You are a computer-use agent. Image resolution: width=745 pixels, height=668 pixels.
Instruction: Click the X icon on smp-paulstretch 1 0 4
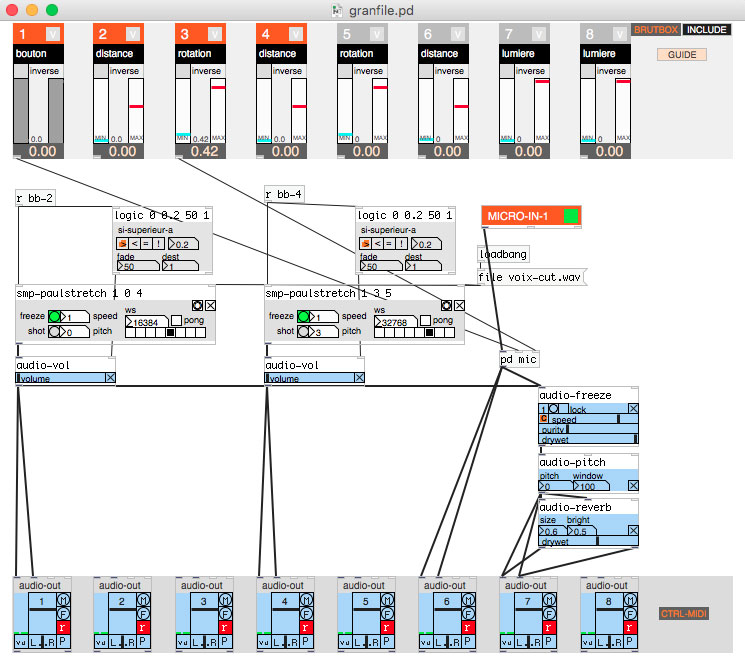[x=210, y=305]
